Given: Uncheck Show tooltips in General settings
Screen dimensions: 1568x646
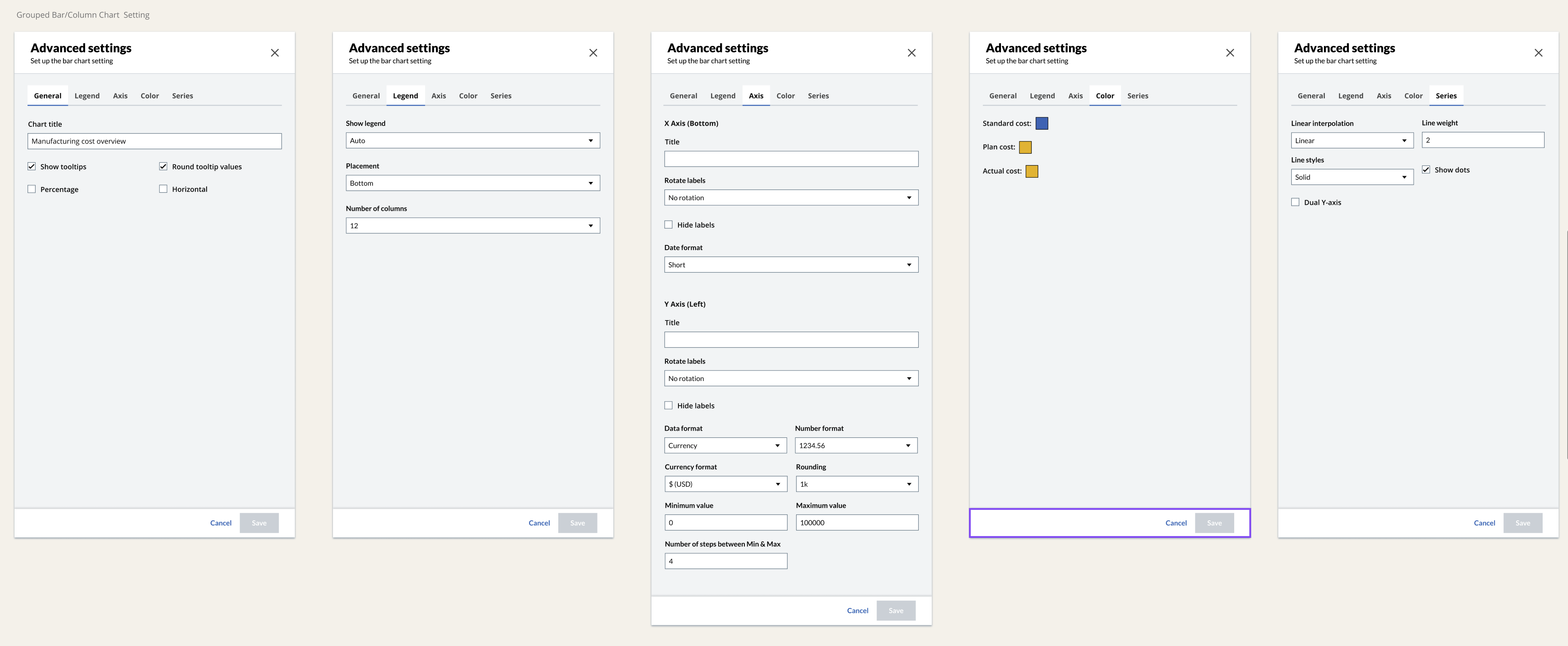Looking at the screenshot, I should pyautogui.click(x=32, y=166).
